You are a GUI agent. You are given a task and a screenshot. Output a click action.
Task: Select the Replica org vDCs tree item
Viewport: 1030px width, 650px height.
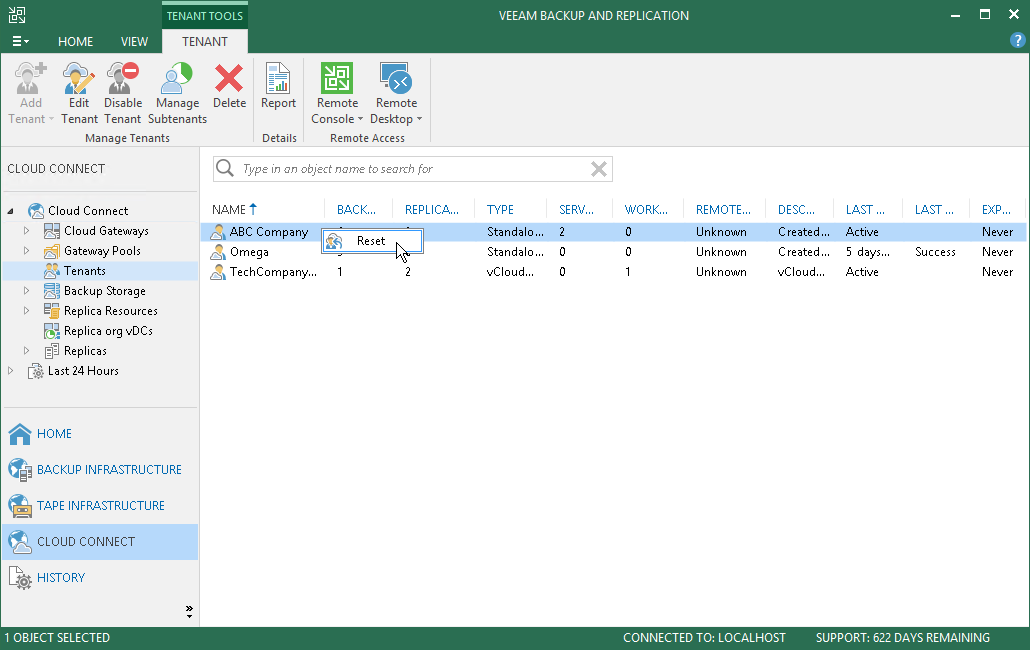tap(108, 331)
